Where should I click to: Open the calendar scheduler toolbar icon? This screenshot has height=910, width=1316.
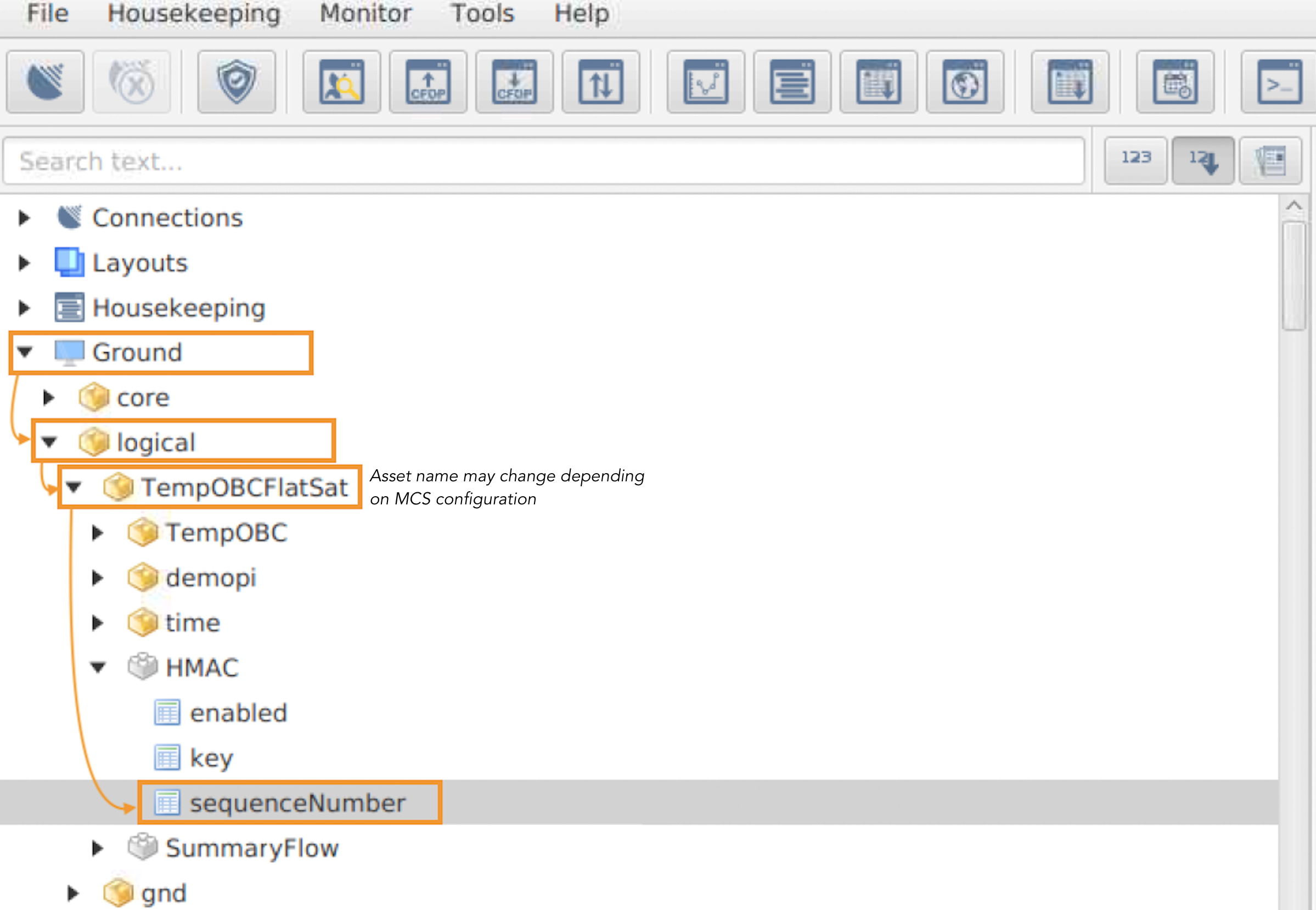point(1174,82)
